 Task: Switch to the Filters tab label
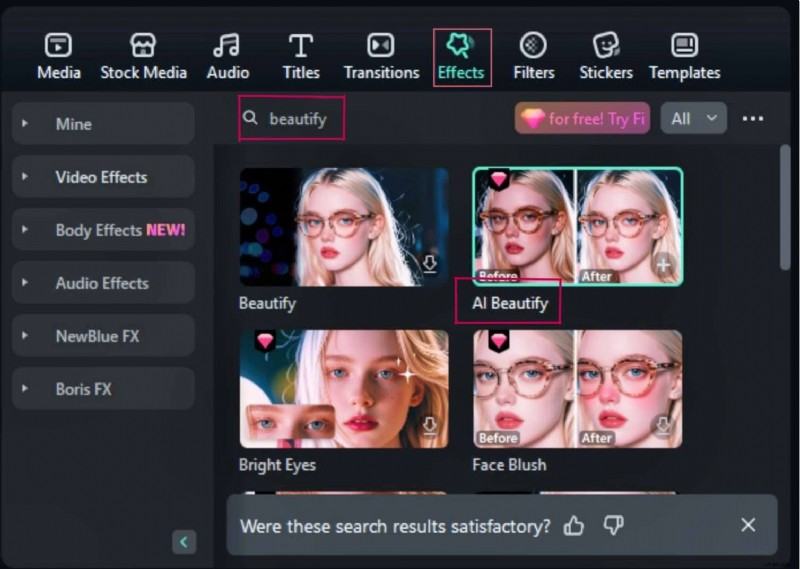(534, 72)
